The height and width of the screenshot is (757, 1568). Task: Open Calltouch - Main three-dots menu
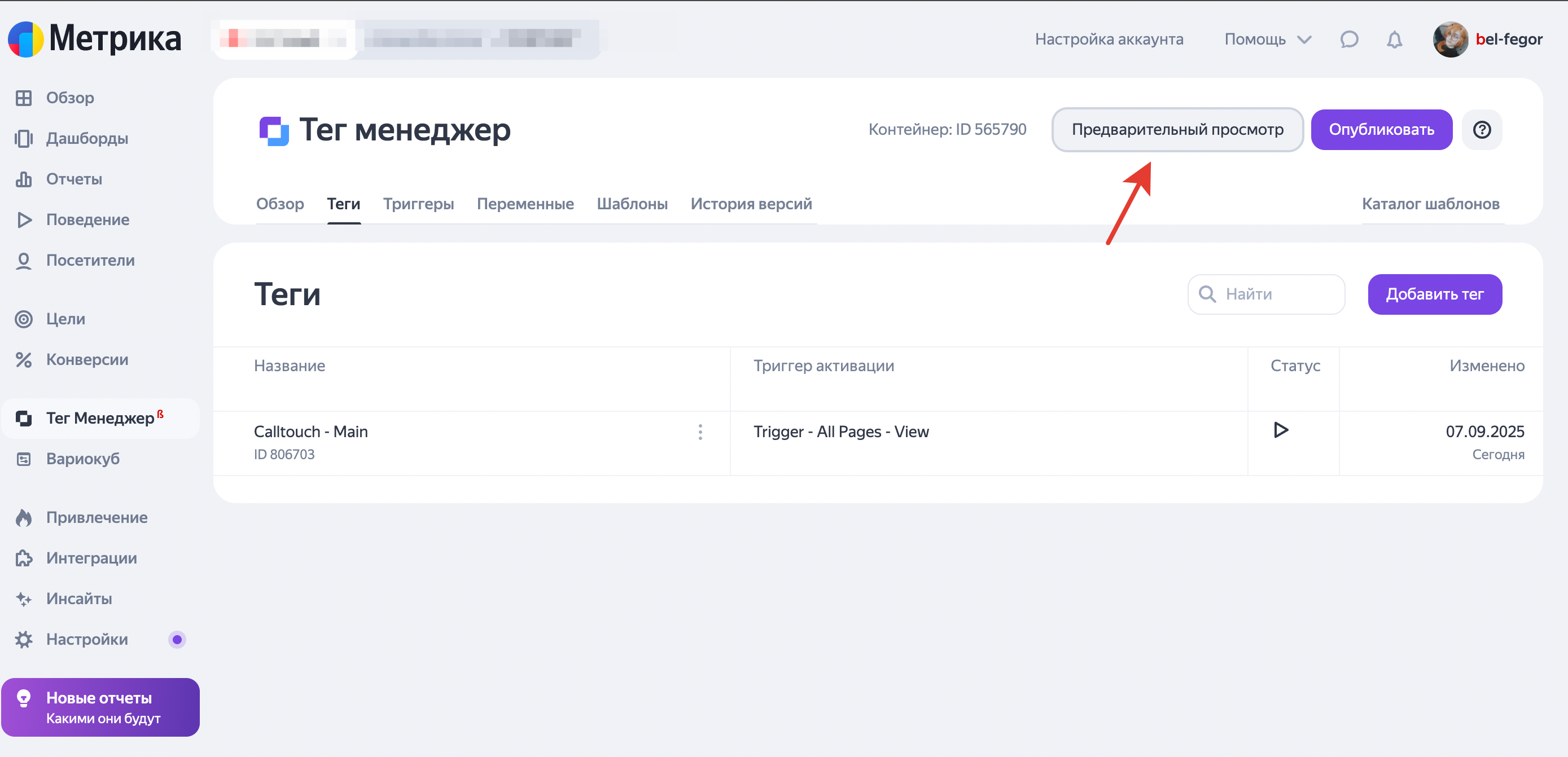click(700, 432)
